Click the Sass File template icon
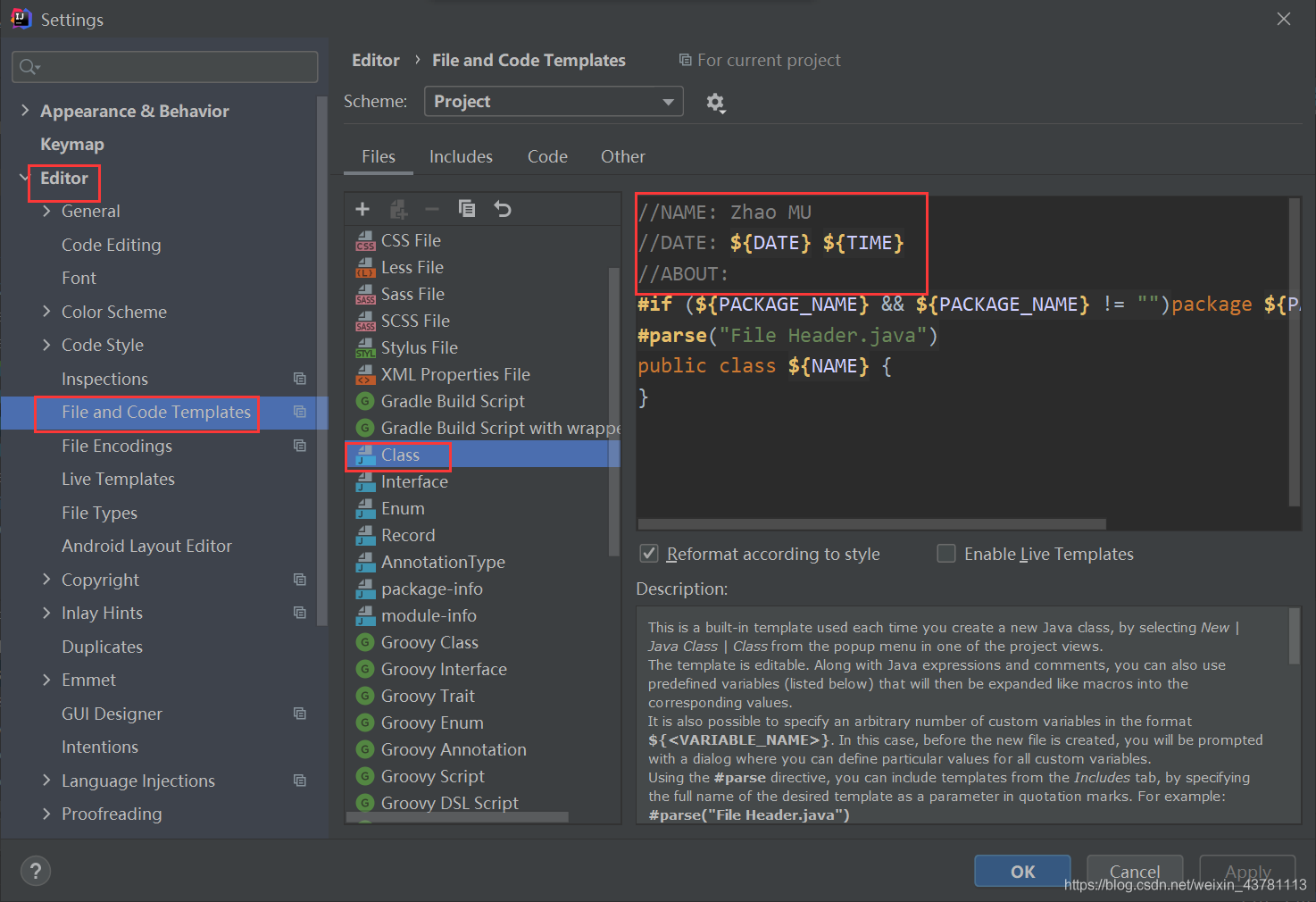The width and height of the screenshot is (1316, 902). (x=365, y=295)
